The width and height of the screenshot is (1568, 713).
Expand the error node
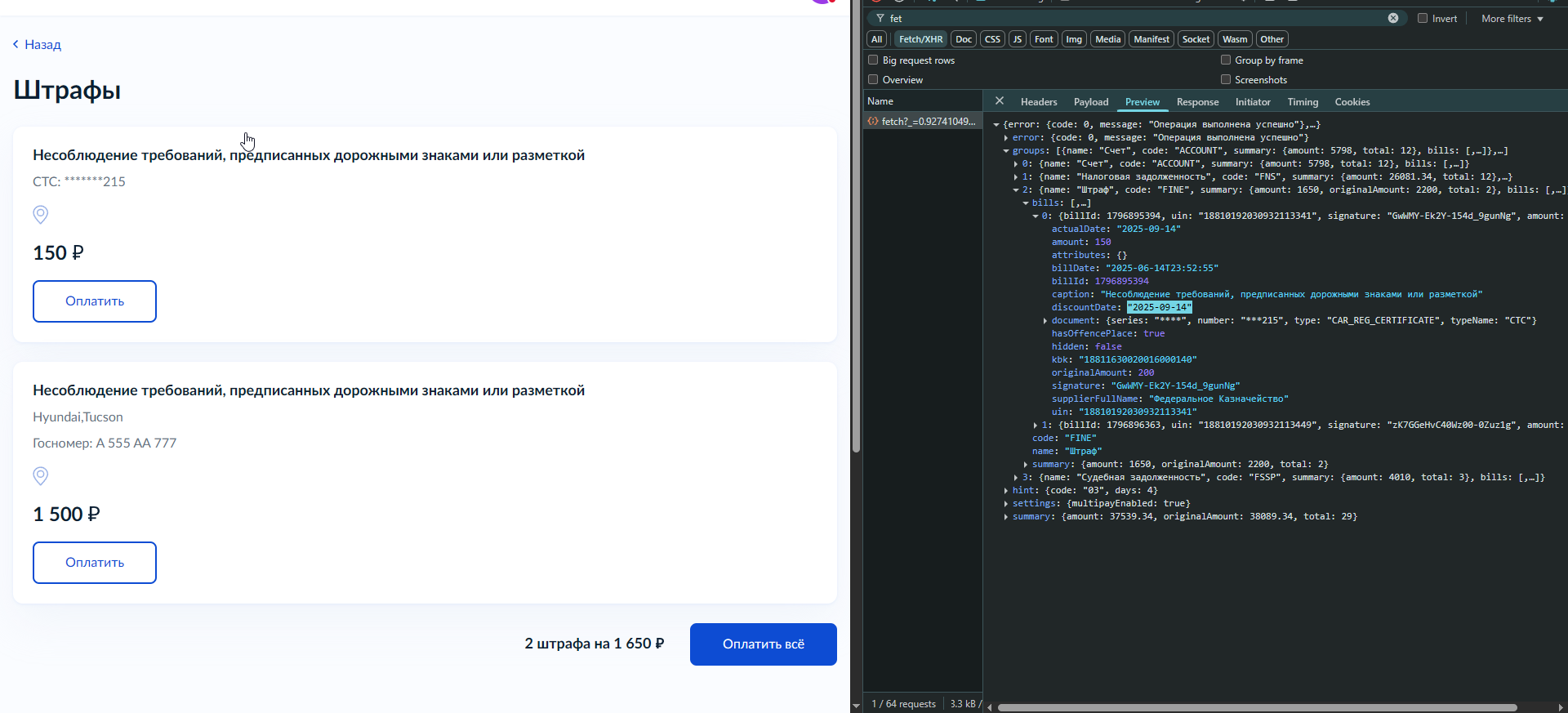tap(1006, 138)
